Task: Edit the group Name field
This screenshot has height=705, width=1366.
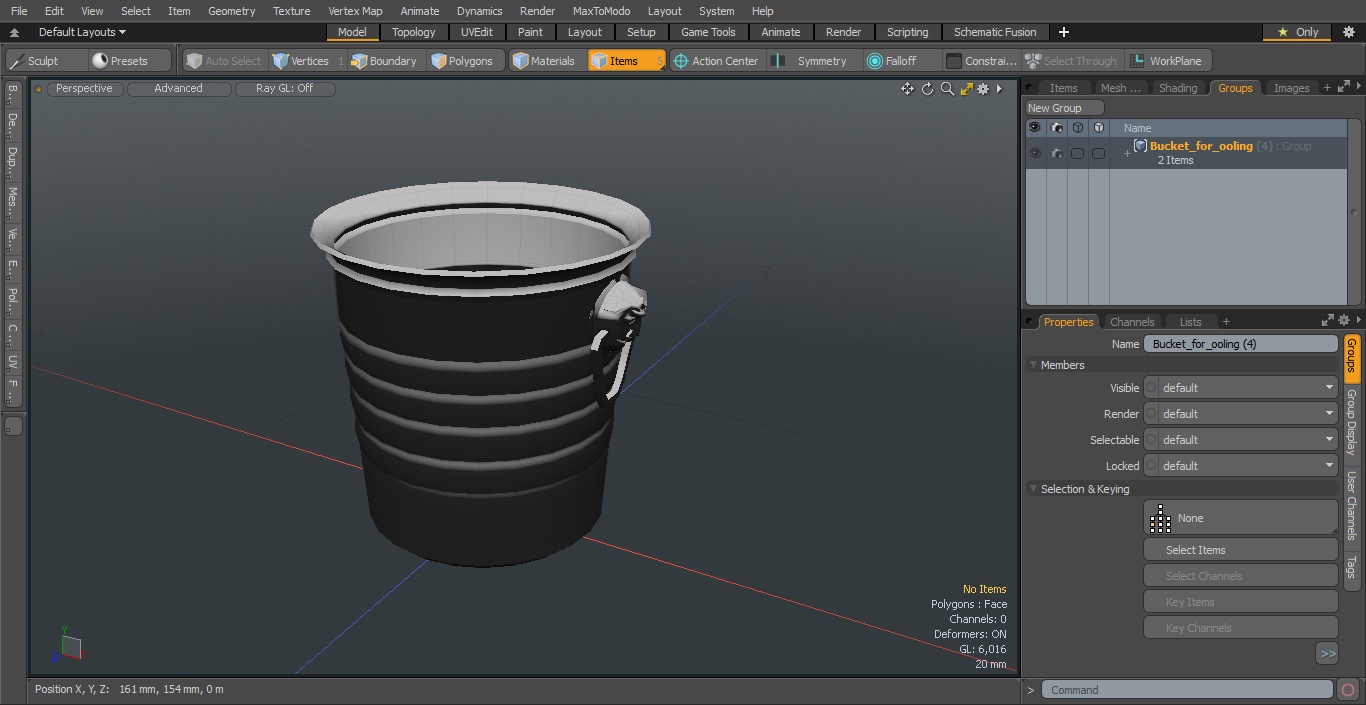Action: point(1240,344)
